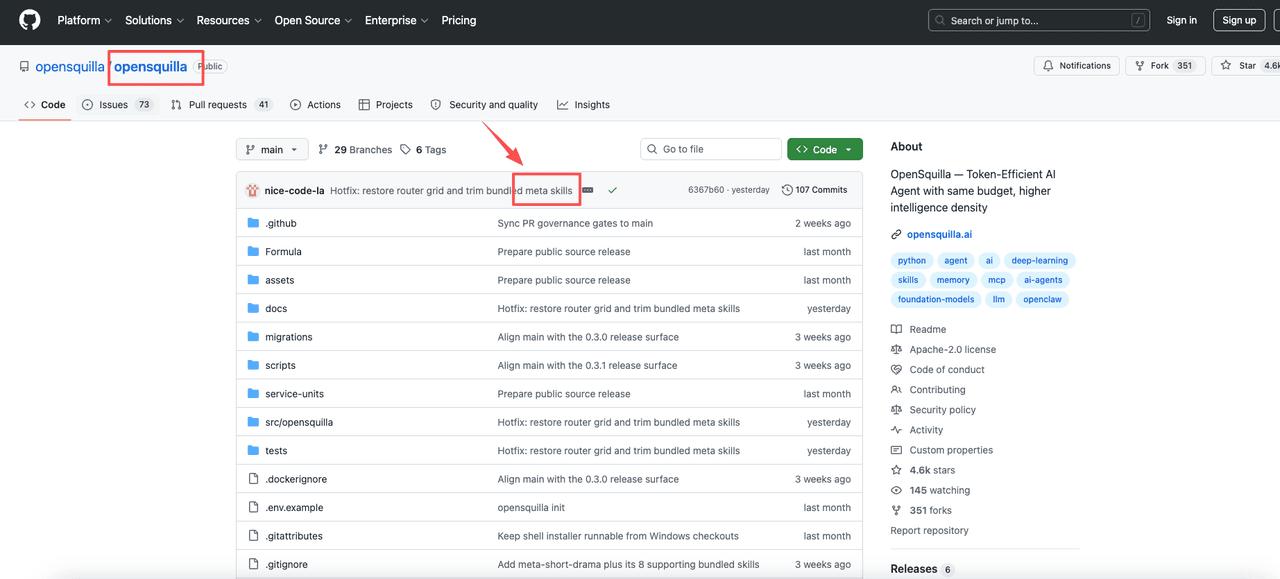Click the Sign in link
This screenshot has width=1280, height=579.
pyautogui.click(x=1181, y=20)
